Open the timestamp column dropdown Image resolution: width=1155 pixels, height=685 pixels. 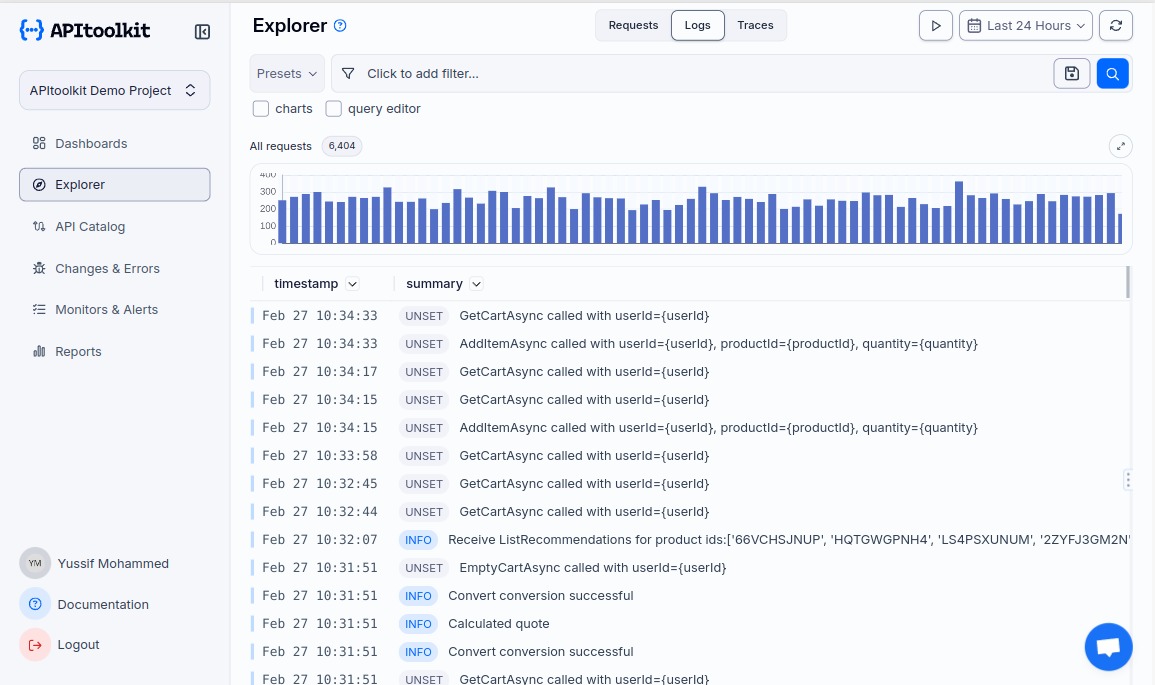pos(352,284)
